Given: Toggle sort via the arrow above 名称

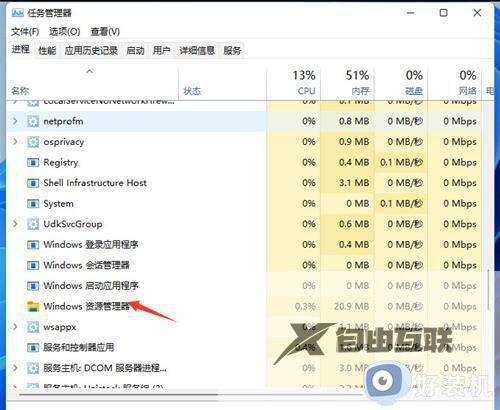Looking at the screenshot, I should 90,71.
